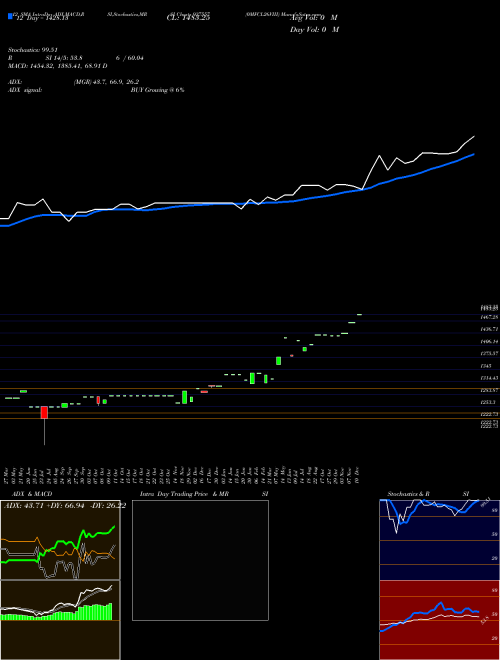Image resolution: width=500 pixels, height=660 pixels.
Task: Click the 'Day Vol: 0 M' label
Action: [314, 30]
